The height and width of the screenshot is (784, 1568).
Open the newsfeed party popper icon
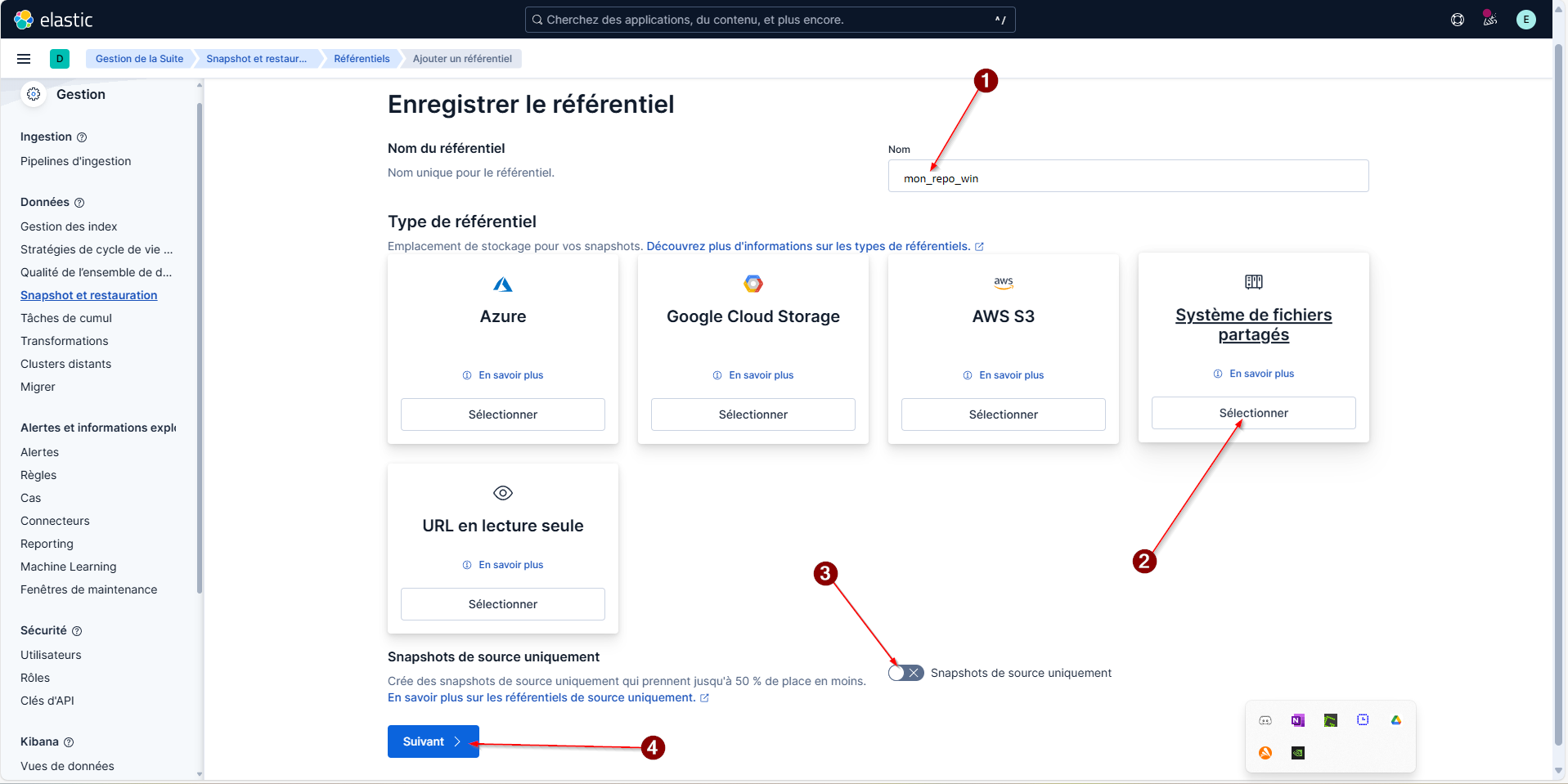tap(1489, 20)
